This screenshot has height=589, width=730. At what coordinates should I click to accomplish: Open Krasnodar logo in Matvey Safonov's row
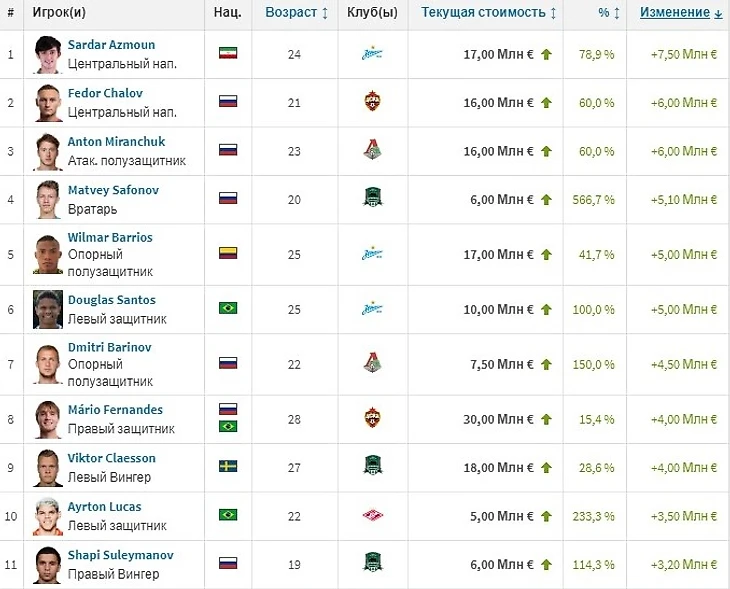point(372,198)
